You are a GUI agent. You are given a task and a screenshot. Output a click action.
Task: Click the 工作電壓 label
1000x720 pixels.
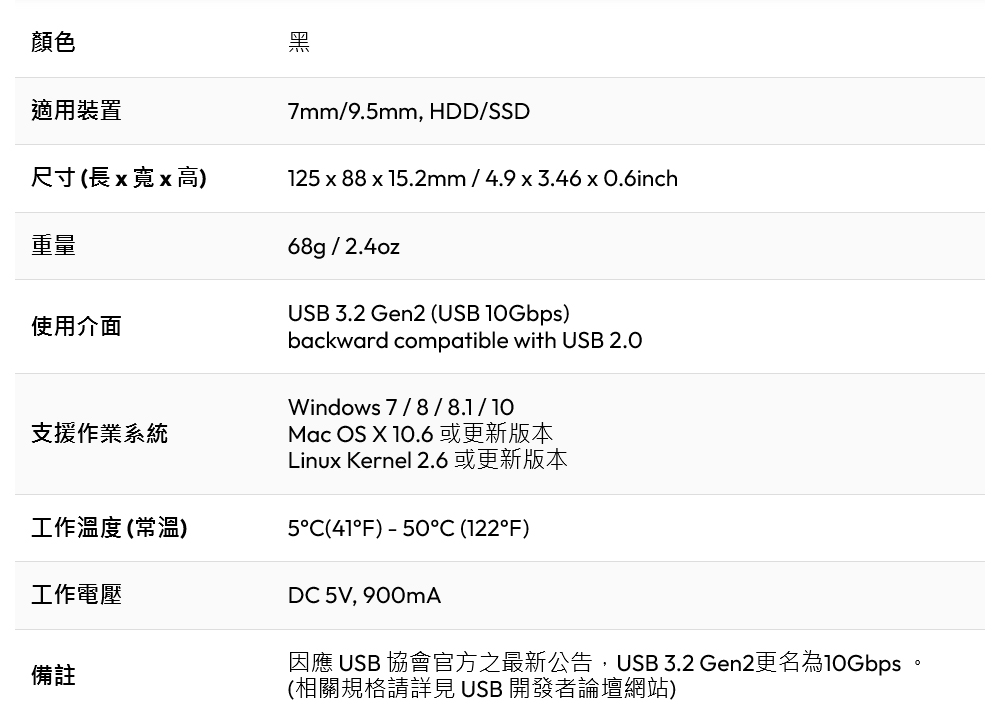pos(76,595)
